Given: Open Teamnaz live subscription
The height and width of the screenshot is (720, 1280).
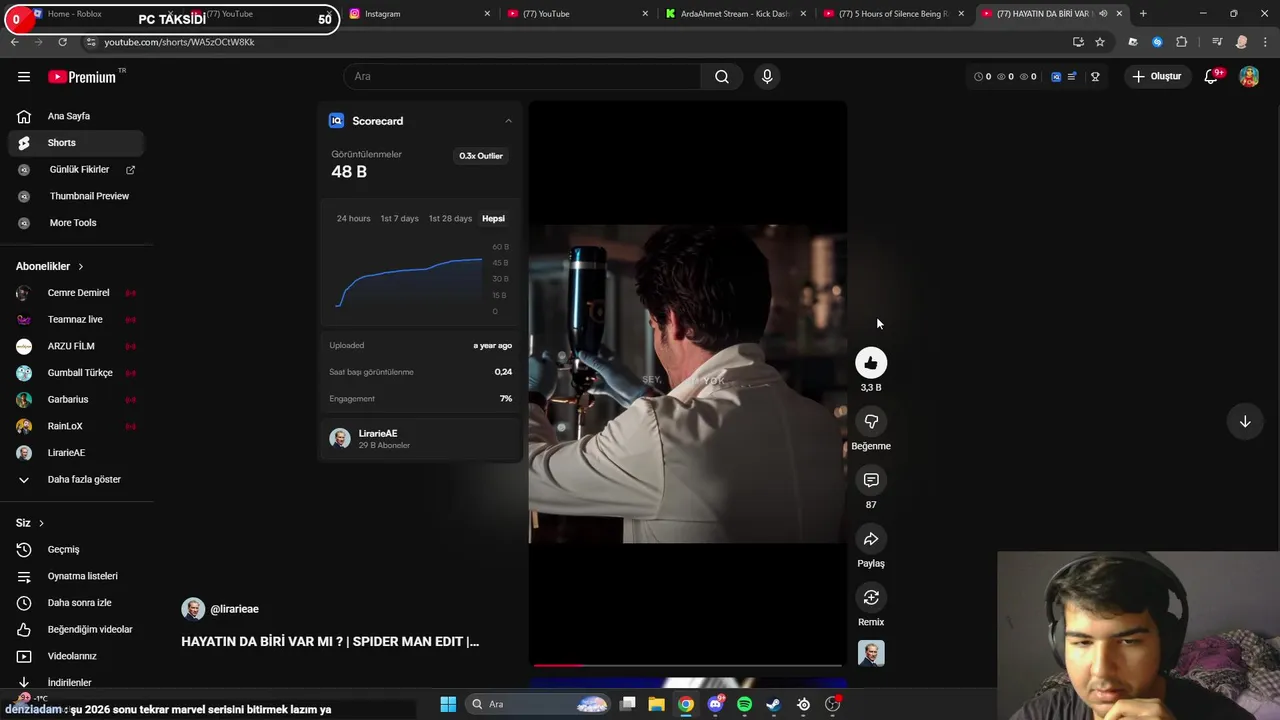Looking at the screenshot, I should (x=76, y=320).
